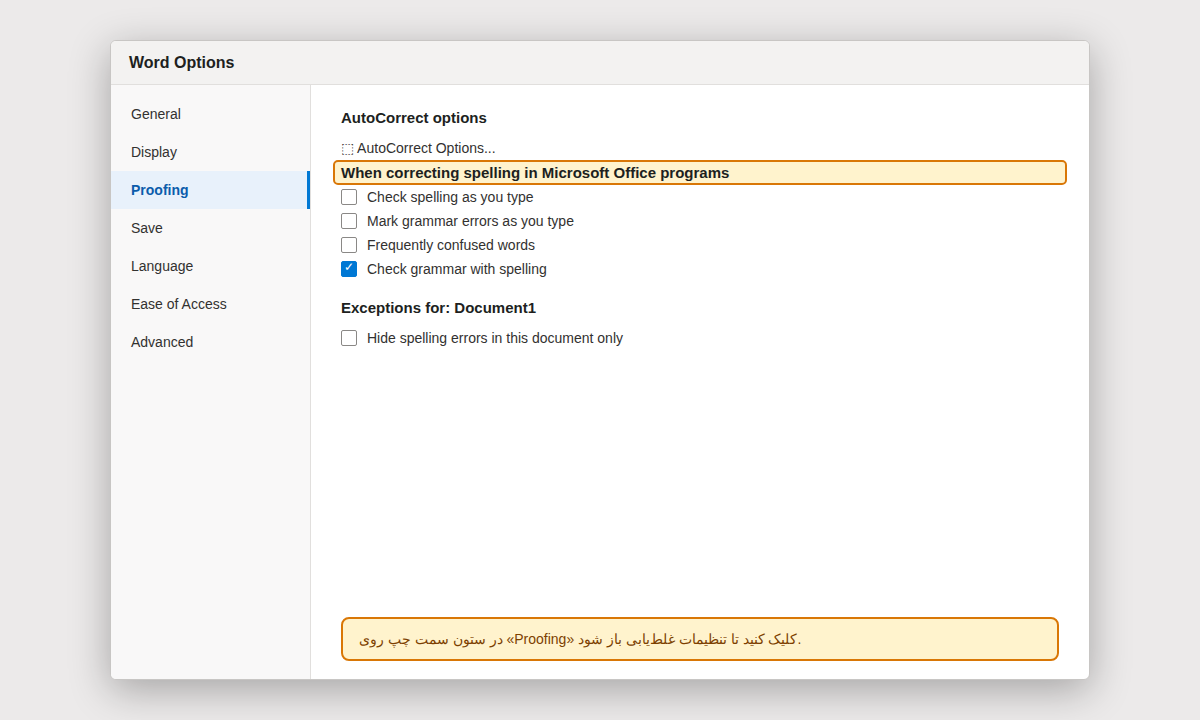1200x720 pixels.
Task: Tick the Frequently confused words checkbox
Action: [349, 245]
